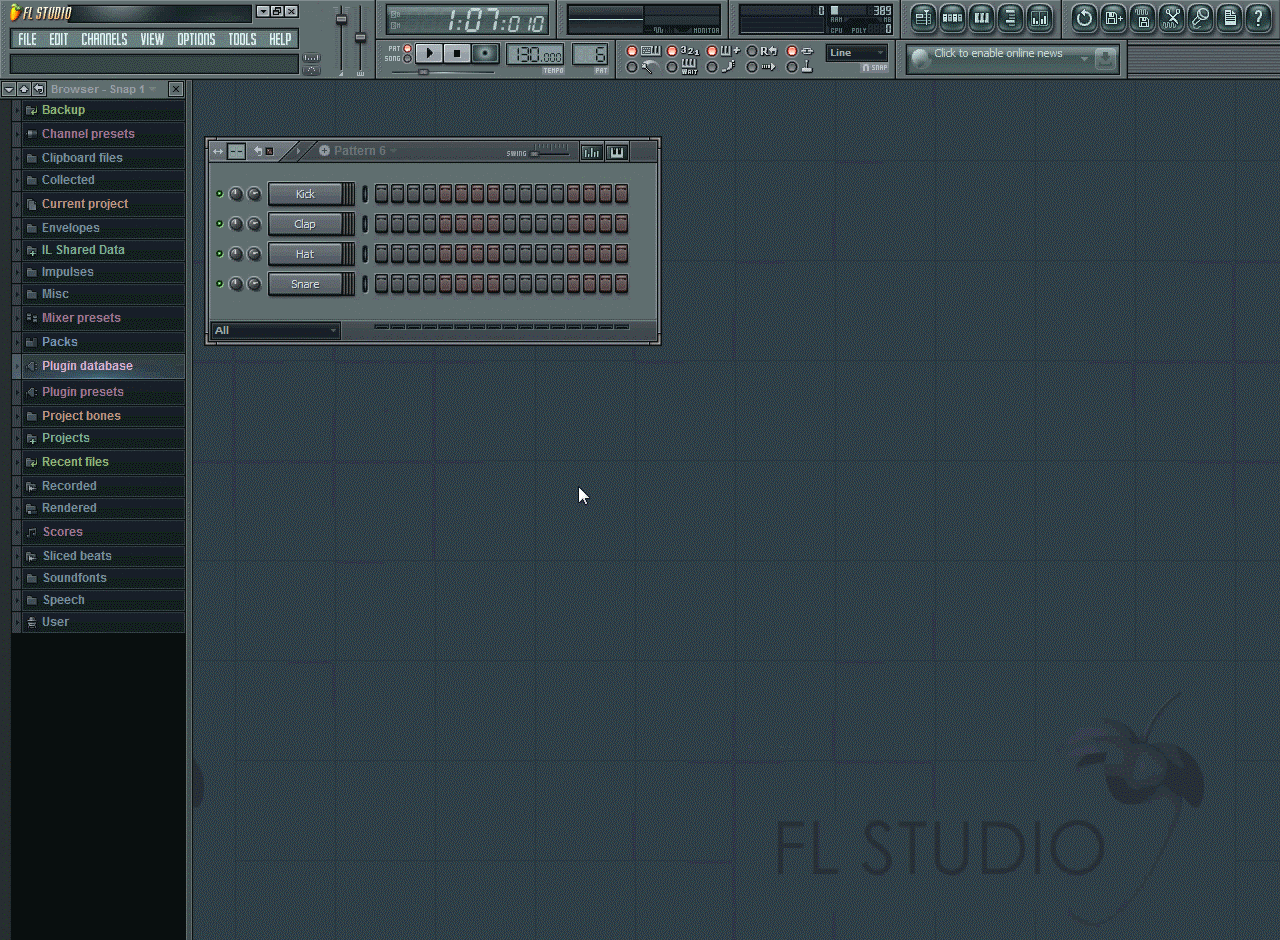Open the piano roll view icon

[981, 18]
